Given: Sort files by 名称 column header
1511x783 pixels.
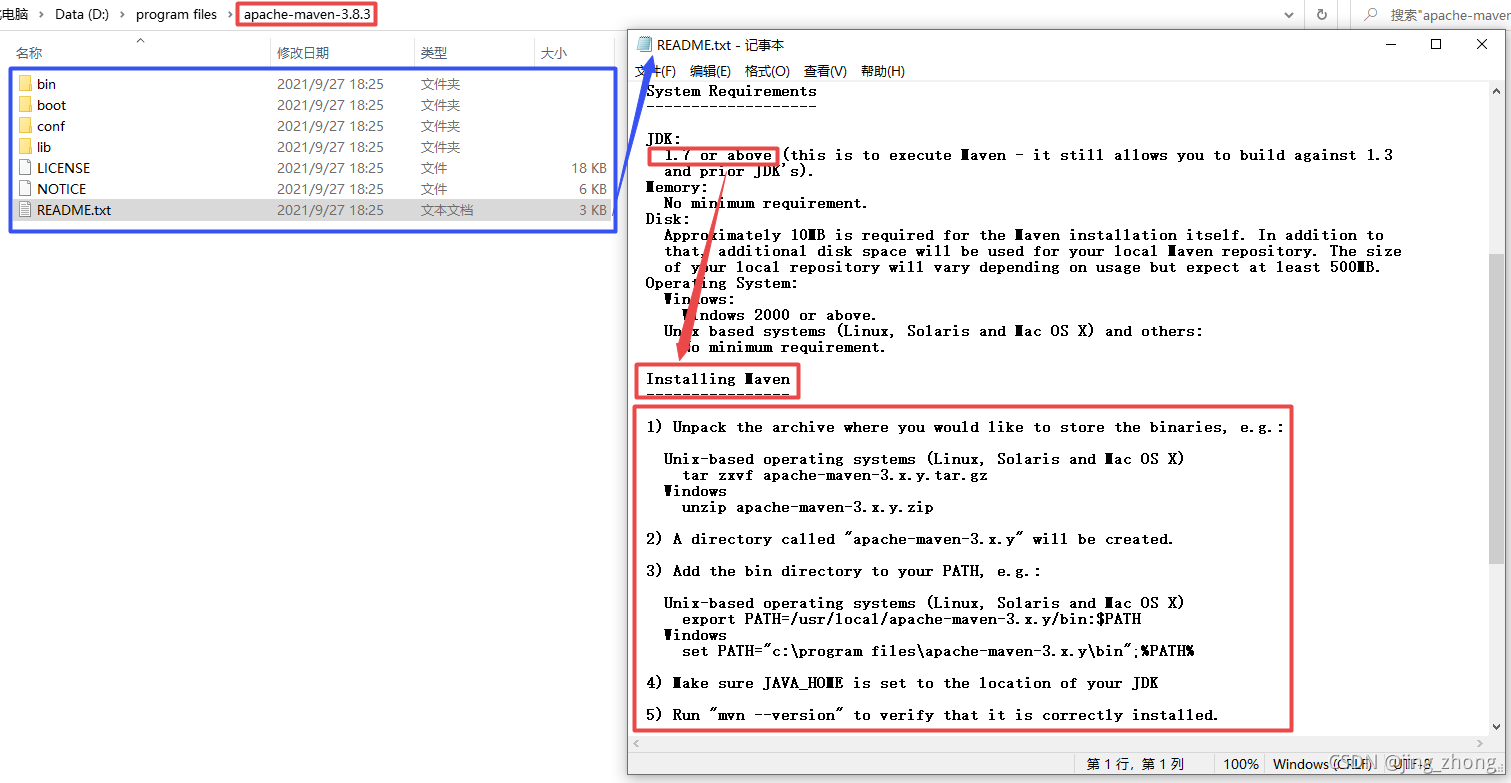Looking at the screenshot, I should point(29,53).
